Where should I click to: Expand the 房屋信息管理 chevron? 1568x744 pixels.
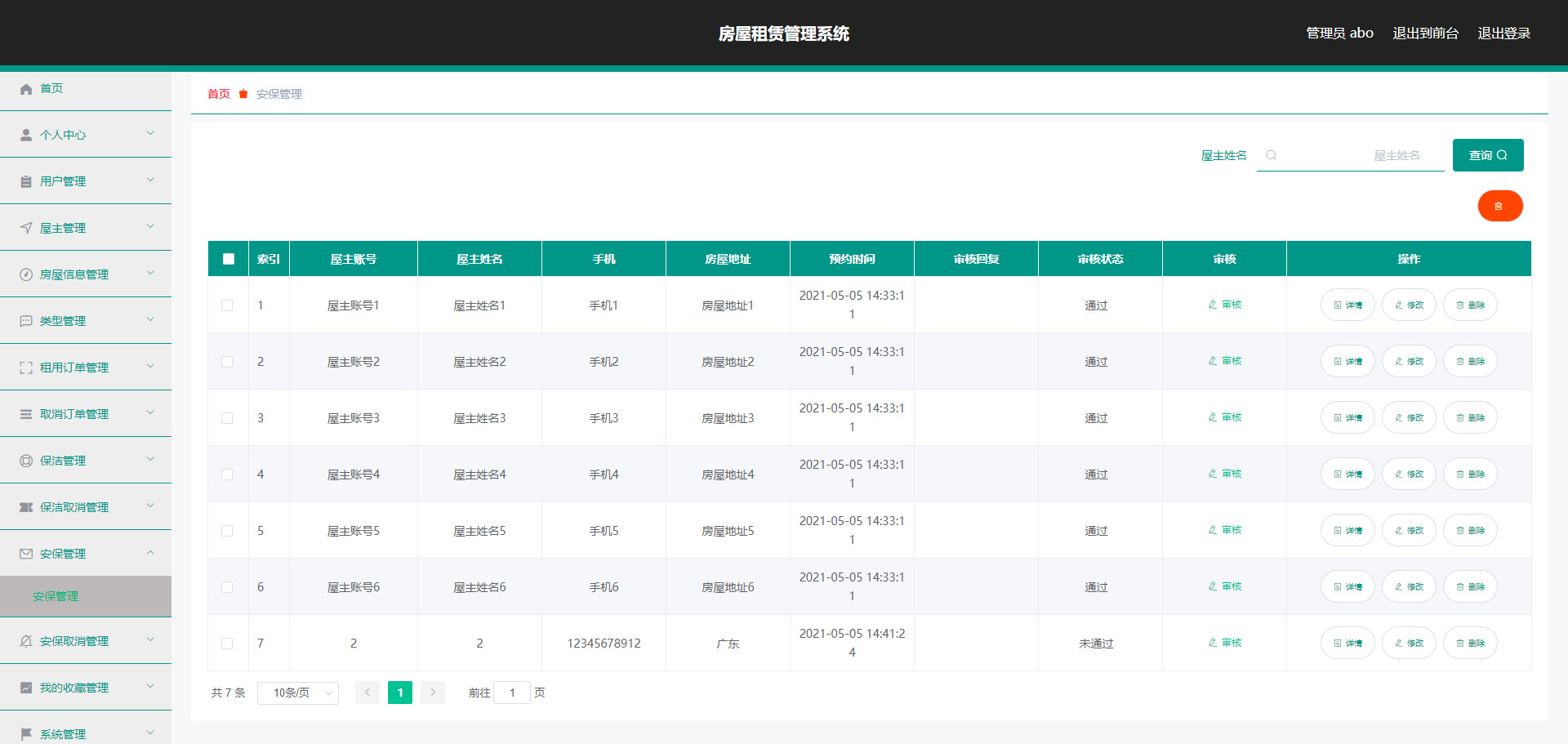click(150, 273)
